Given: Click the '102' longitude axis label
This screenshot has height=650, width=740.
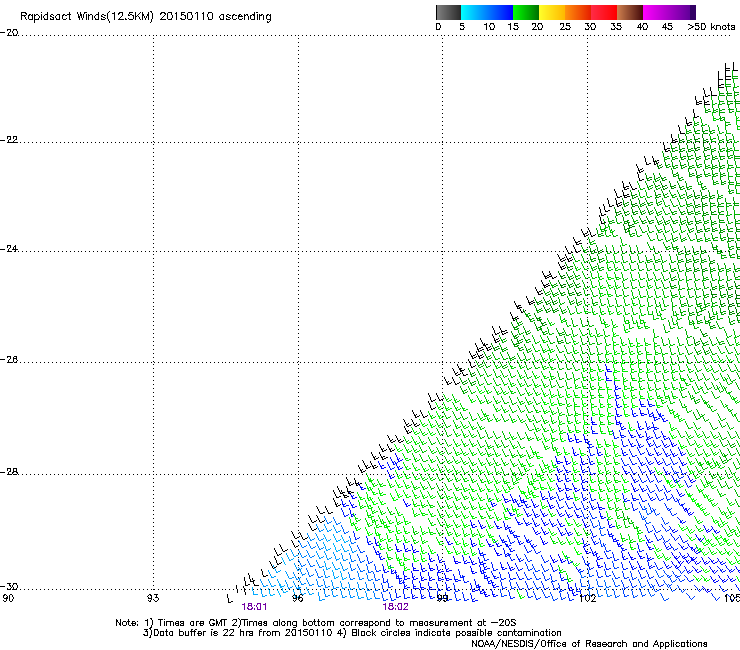Looking at the screenshot, I should click(587, 598).
